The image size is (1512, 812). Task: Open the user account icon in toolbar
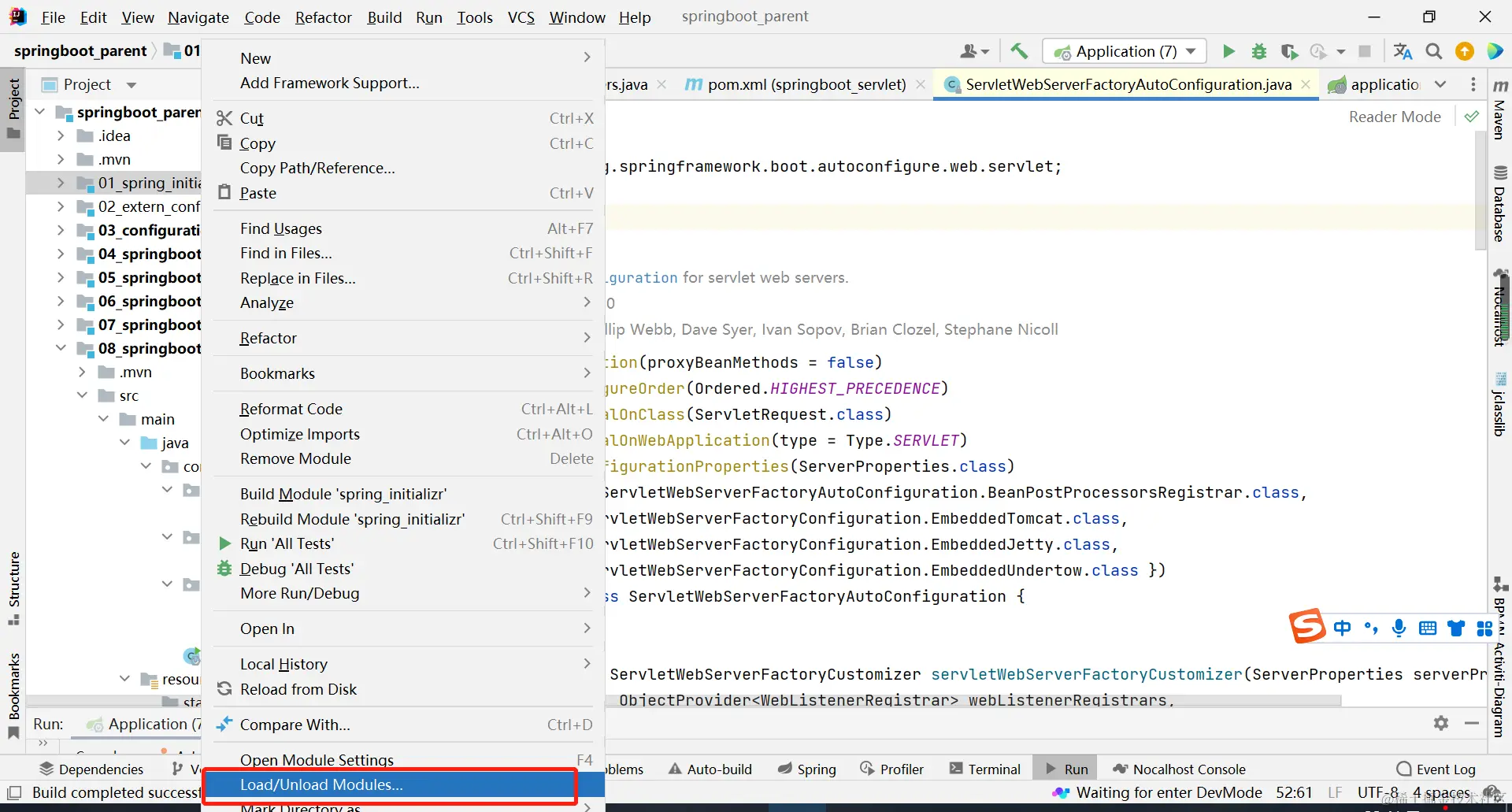pyautogui.click(x=974, y=51)
